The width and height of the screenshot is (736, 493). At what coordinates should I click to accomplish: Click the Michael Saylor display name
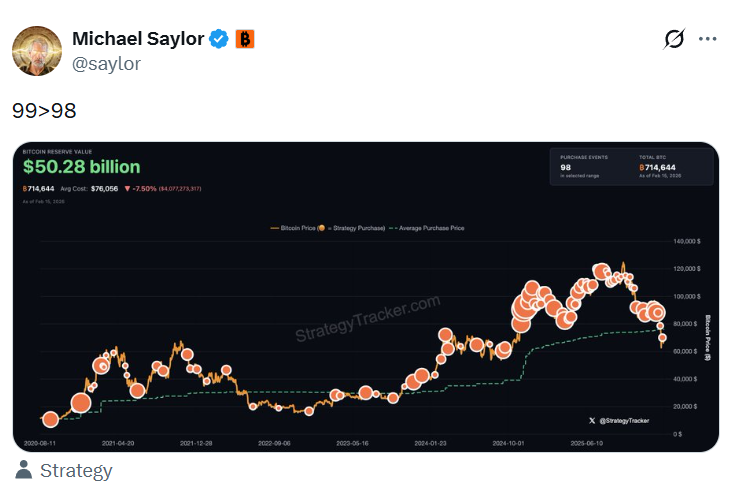[138, 39]
